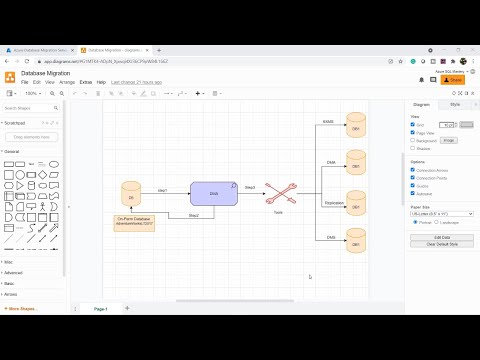Click the redo arrow in toolbar

[x=85, y=94]
